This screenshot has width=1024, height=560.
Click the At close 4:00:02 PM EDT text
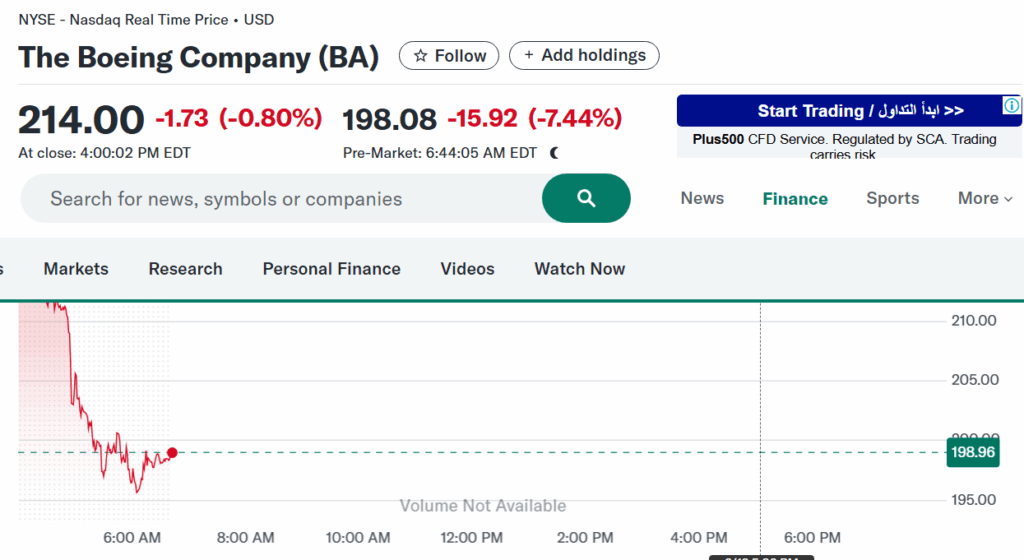(x=104, y=153)
